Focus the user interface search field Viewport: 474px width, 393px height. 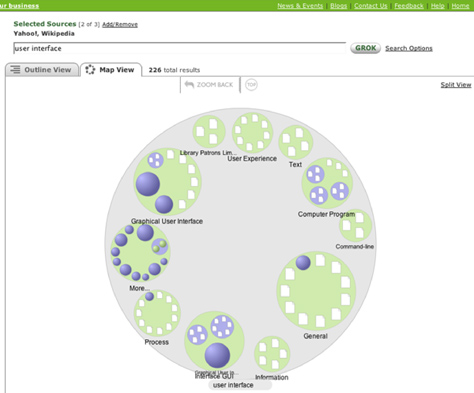(179, 48)
